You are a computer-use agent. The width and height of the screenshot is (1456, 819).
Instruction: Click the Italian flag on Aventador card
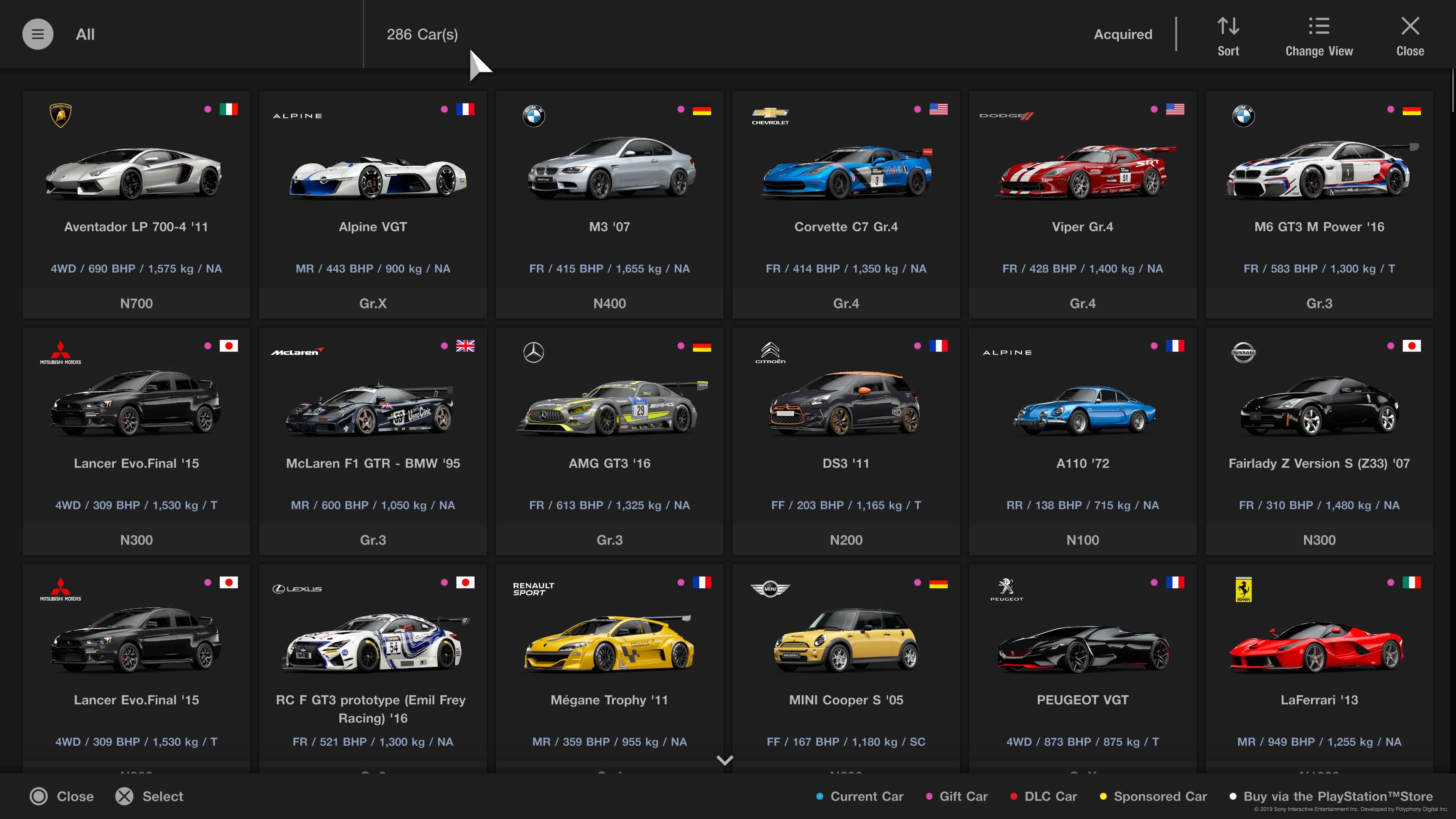click(228, 109)
